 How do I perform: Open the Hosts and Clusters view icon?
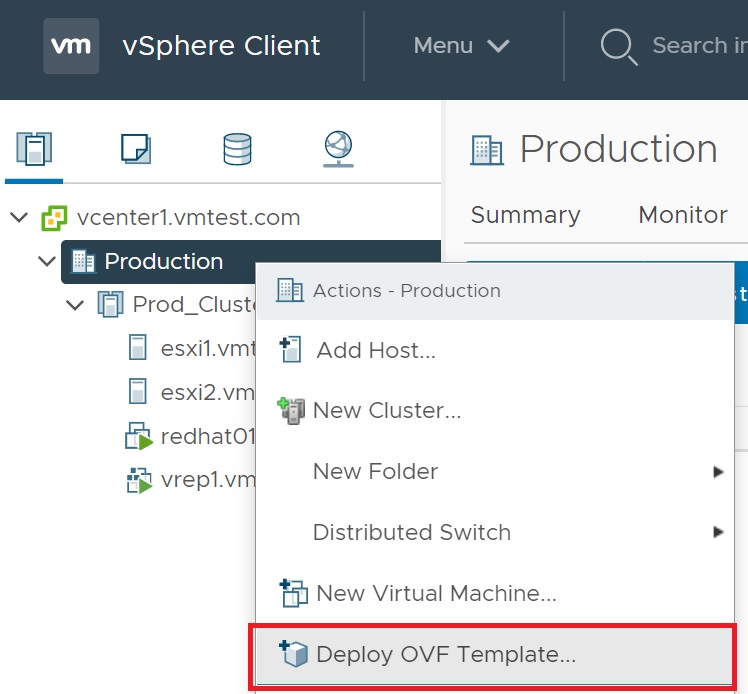[x=34, y=150]
